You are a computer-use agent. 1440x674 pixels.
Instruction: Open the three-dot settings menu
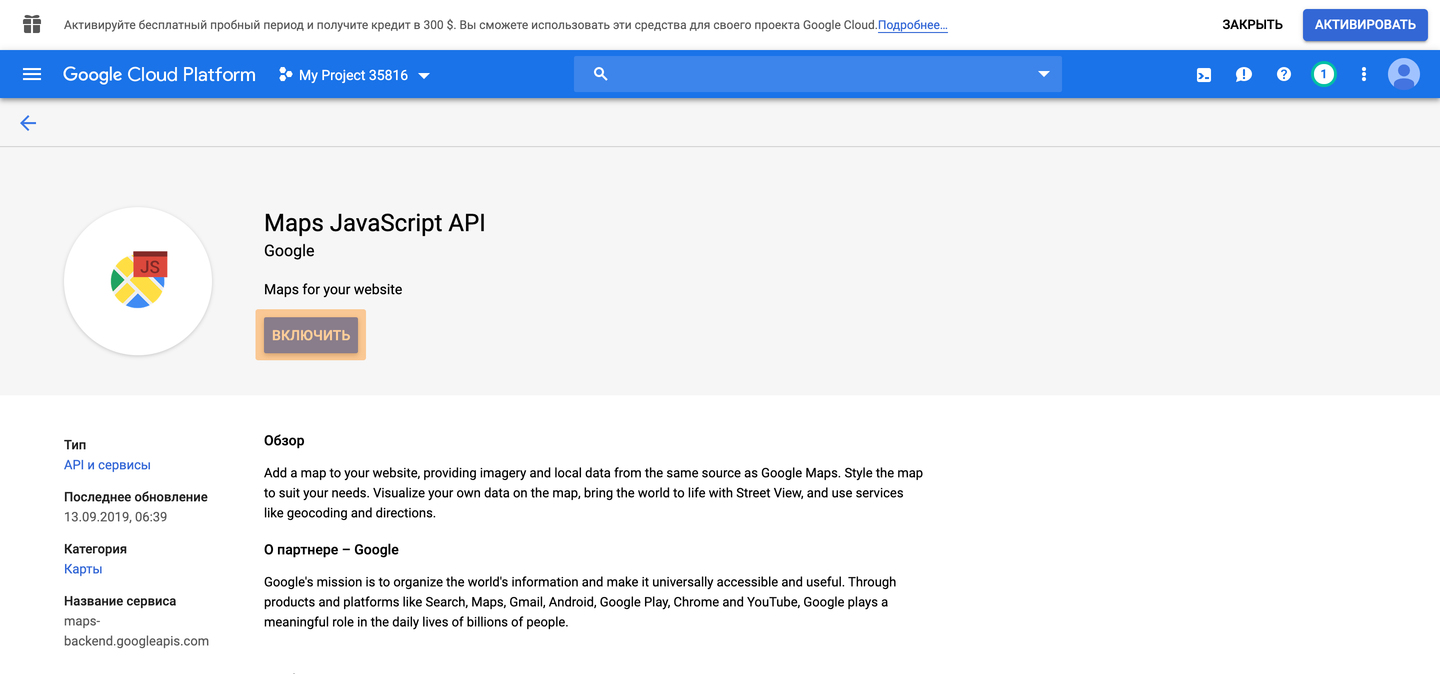[x=1363, y=75]
